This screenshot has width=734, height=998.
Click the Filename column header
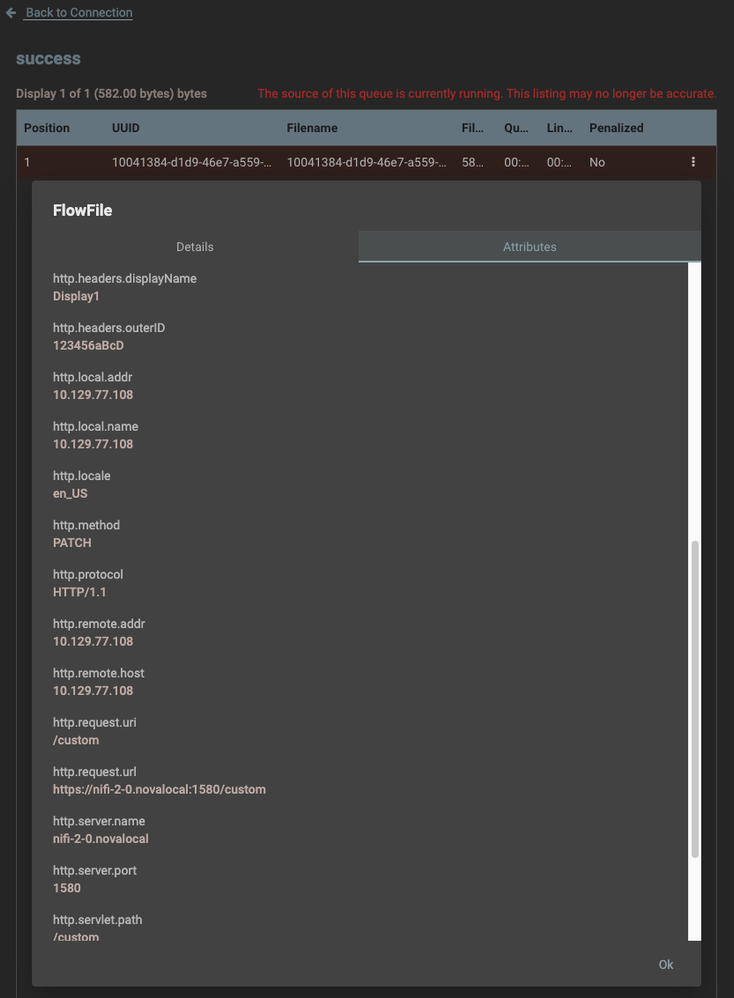[x=312, y=128]
